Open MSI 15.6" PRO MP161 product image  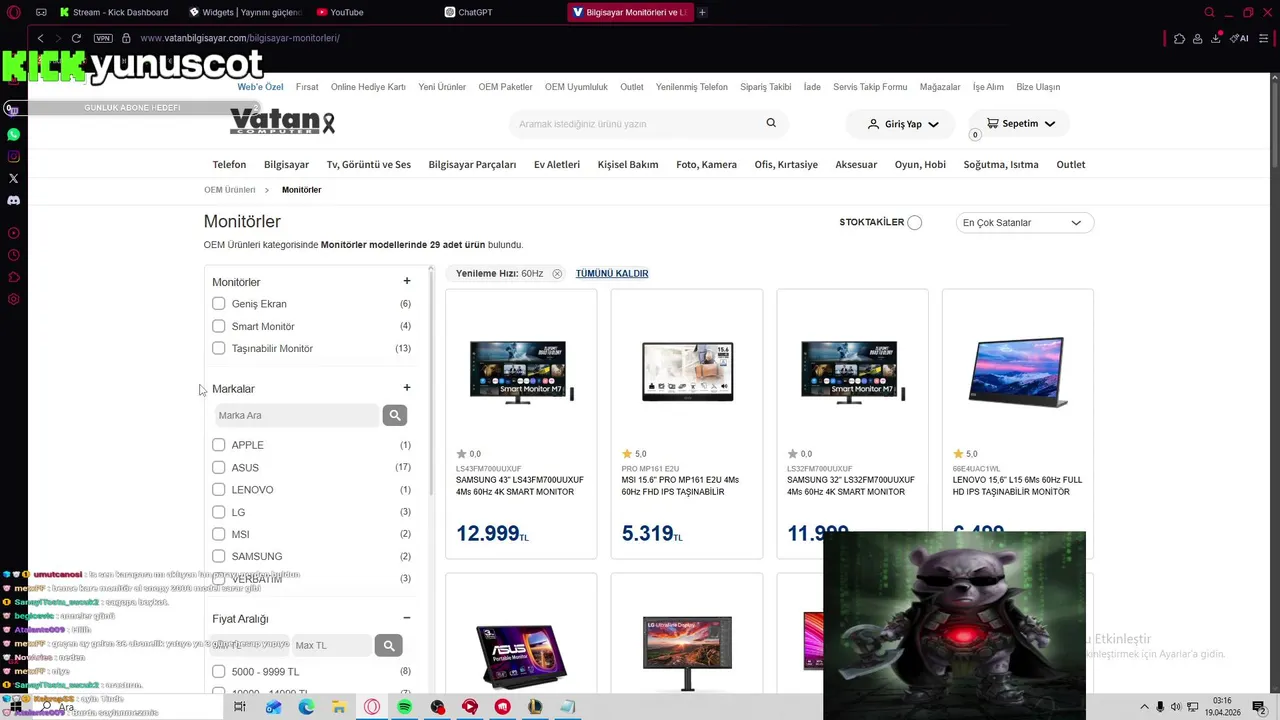coord(687,371)
